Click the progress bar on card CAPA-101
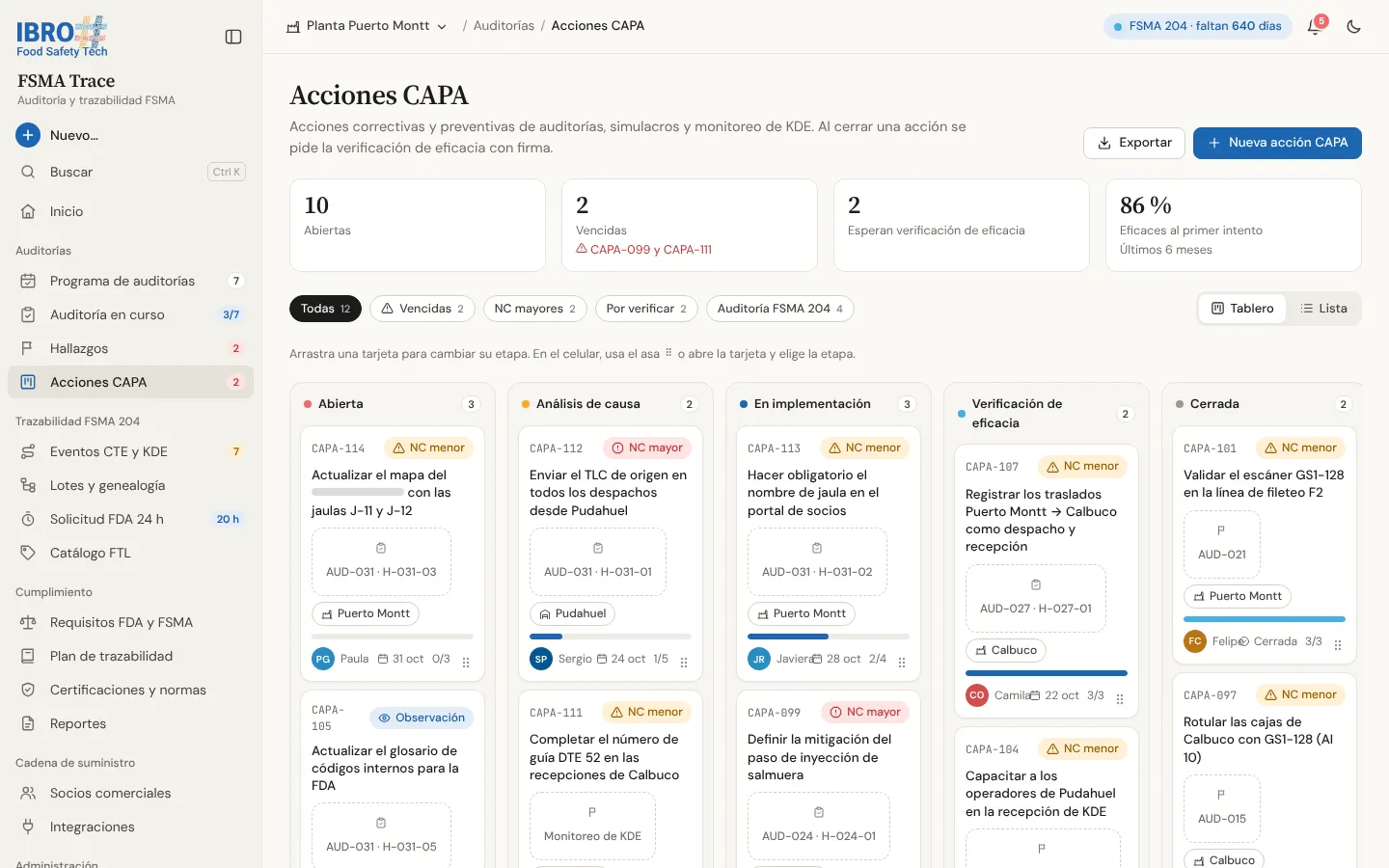1389x868 pixels. (1265, 619)
